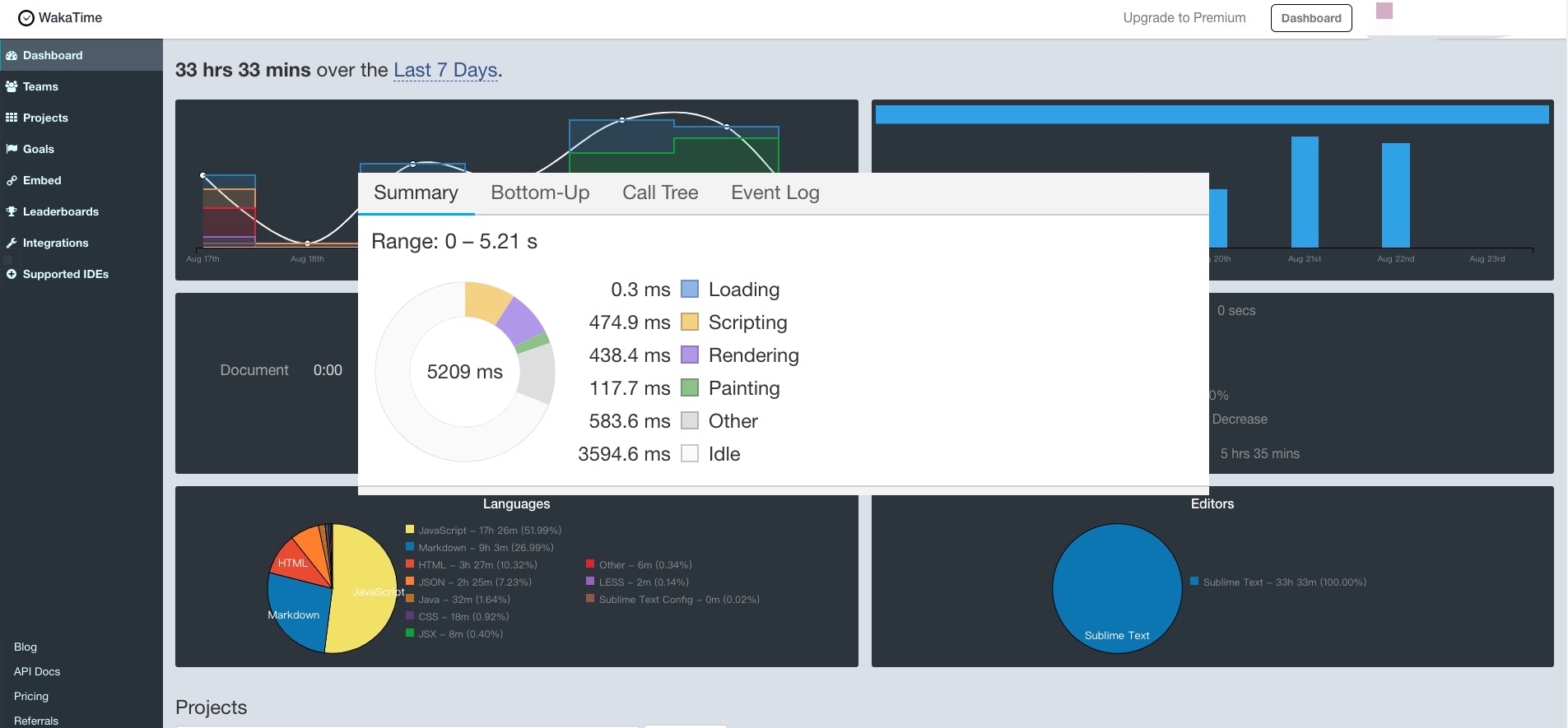Open the Event Log tab

tap(775, 192)
